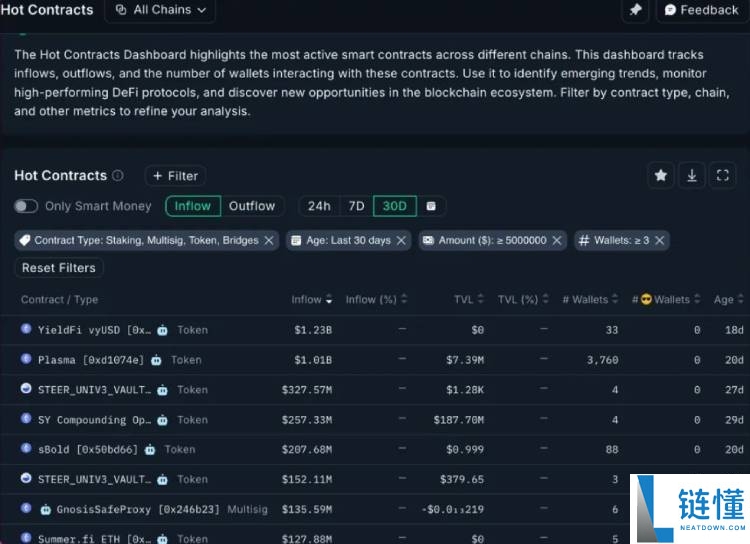Viewport: 750px width, 544px height.
Task: Open the Feedback button
Action: tap(701, 10)
